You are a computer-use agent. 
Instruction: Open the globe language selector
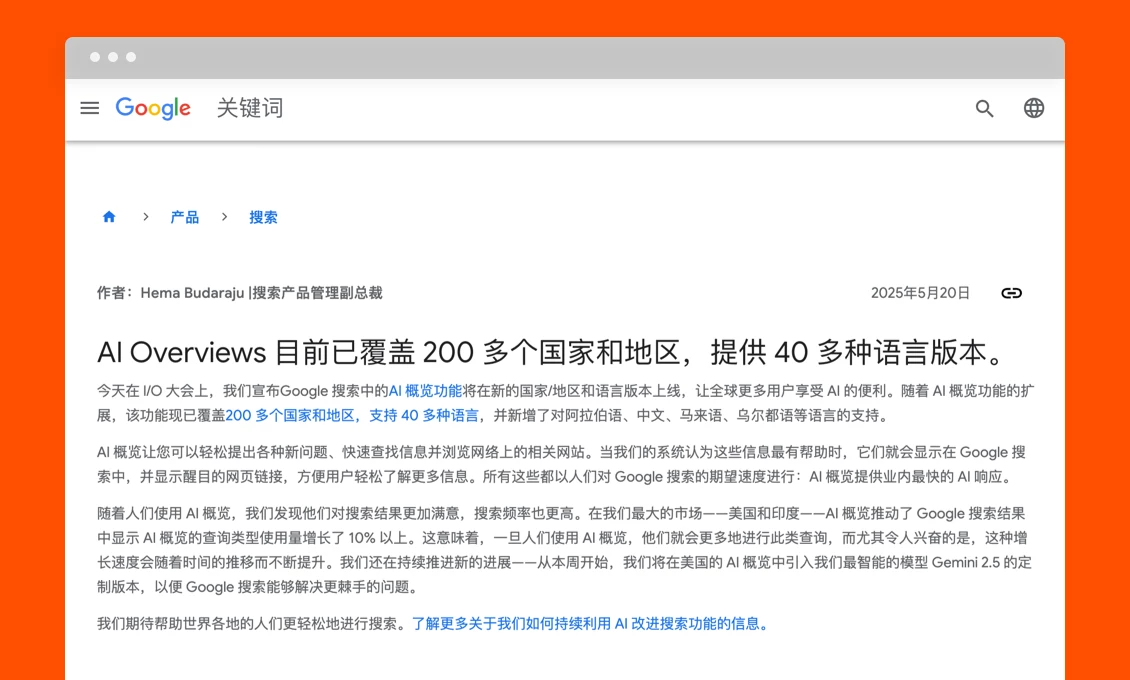[x=1034, y=108]
